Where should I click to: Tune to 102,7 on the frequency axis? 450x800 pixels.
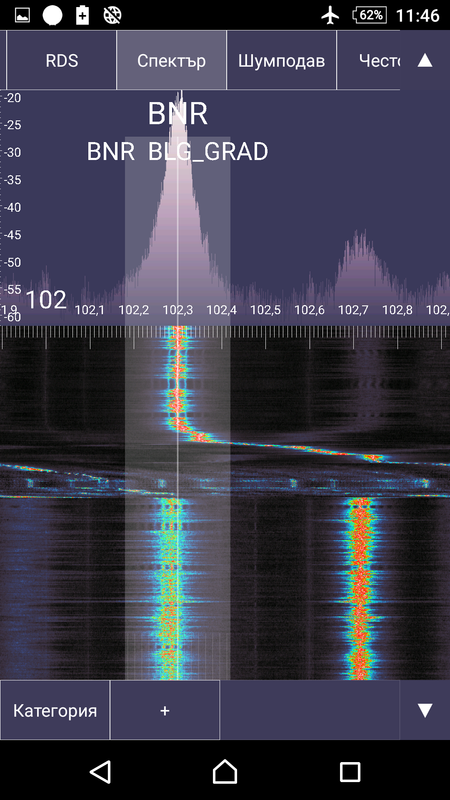353,309
